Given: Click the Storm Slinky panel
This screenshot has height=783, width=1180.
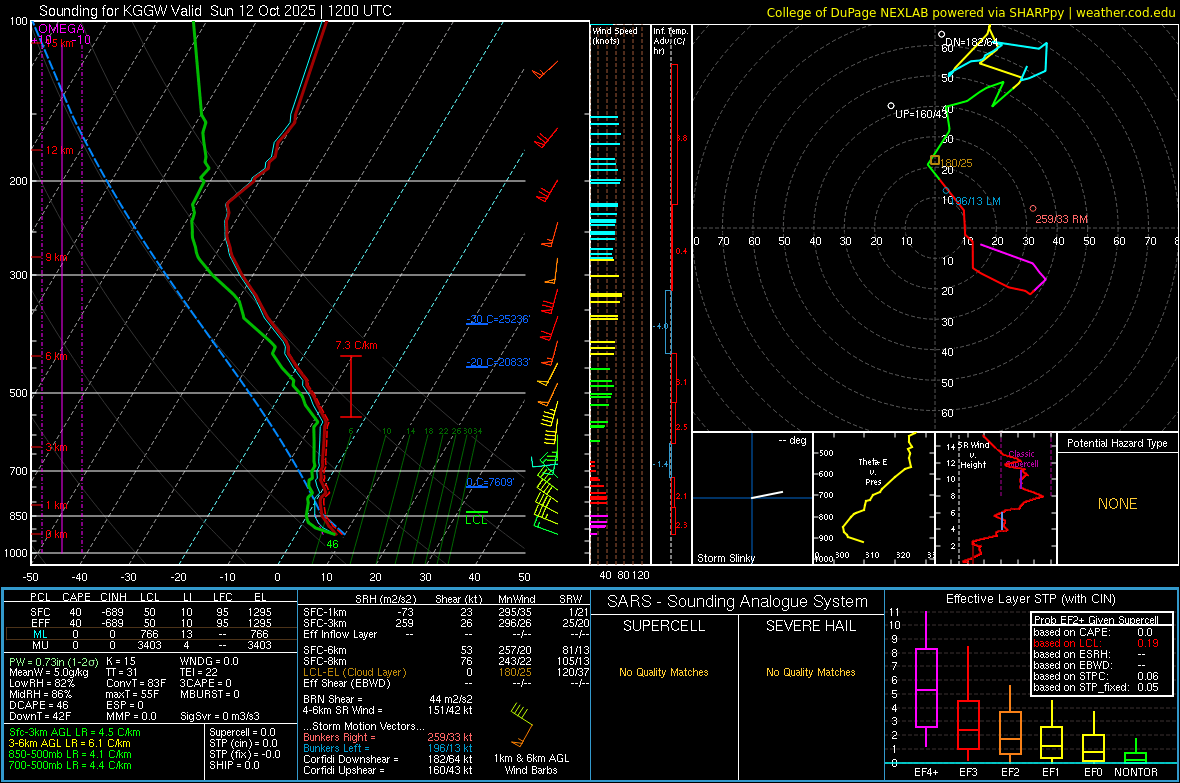Looking at the screenshot, I should 752,498.
